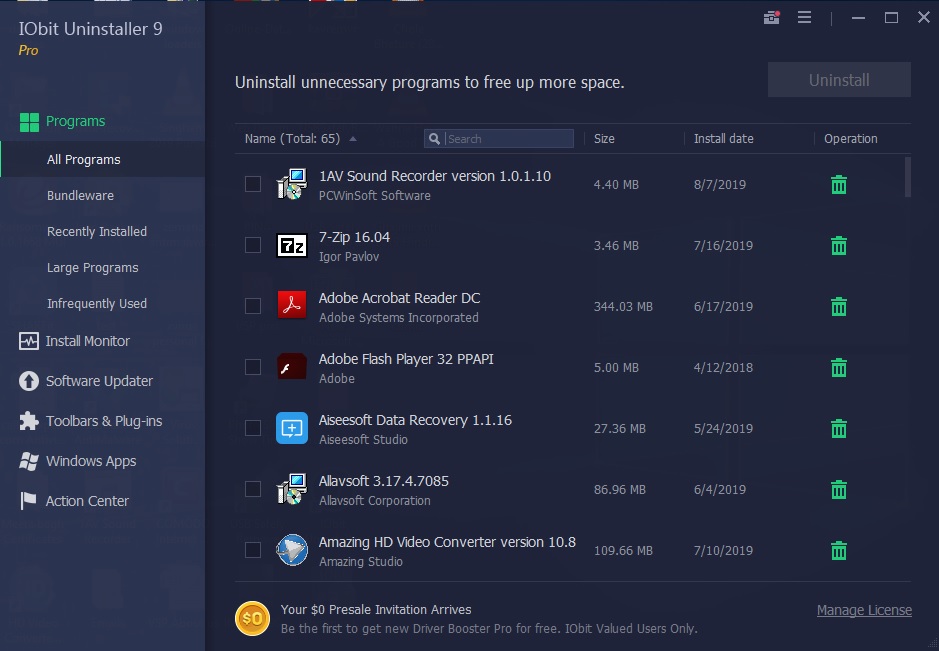This screenshot has height=651, width=939.
Task: Open the hamburger options menu
Action: click(x=804, y=17)
